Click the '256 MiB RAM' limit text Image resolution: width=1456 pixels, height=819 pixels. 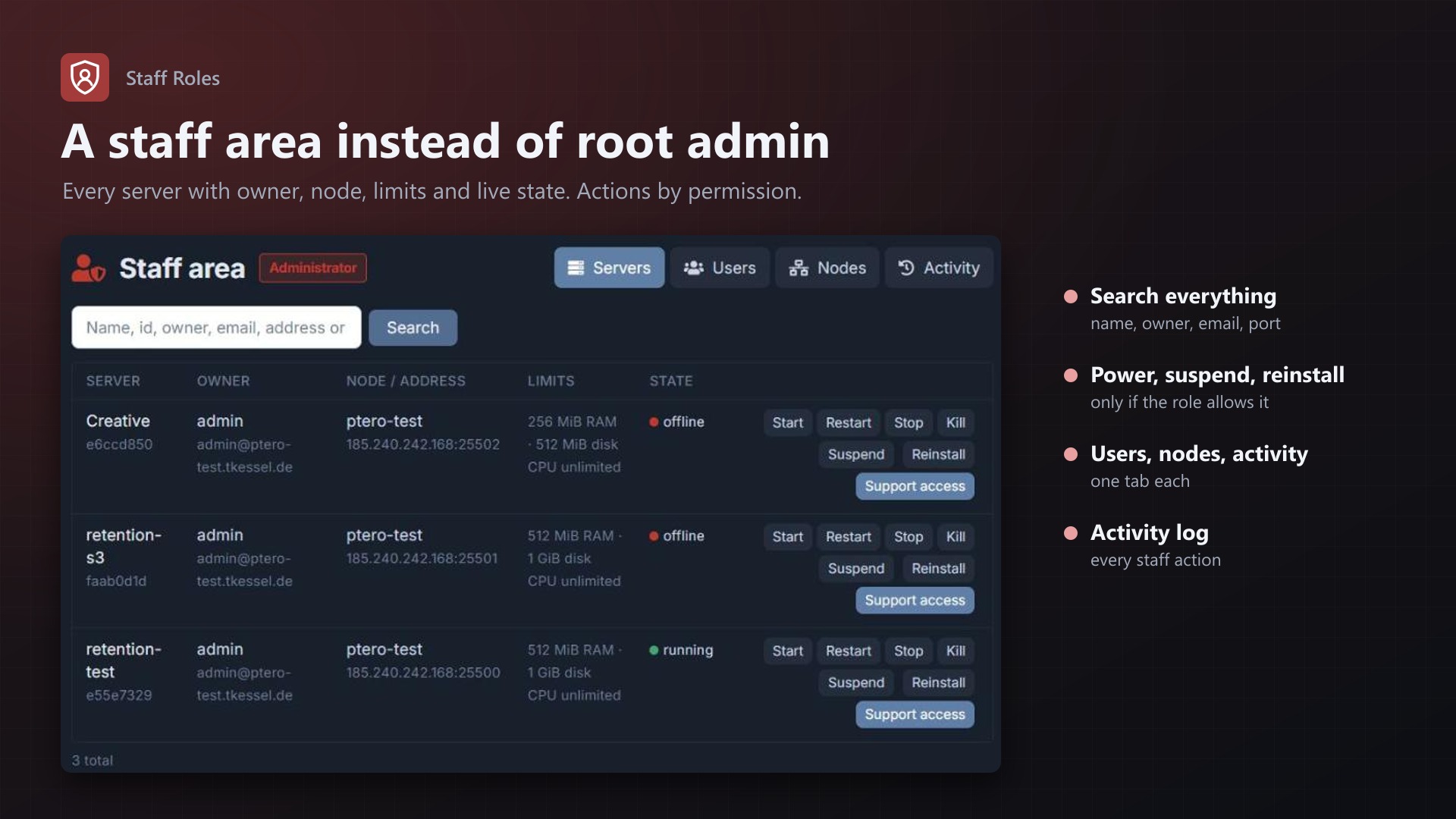click(573, 422)
